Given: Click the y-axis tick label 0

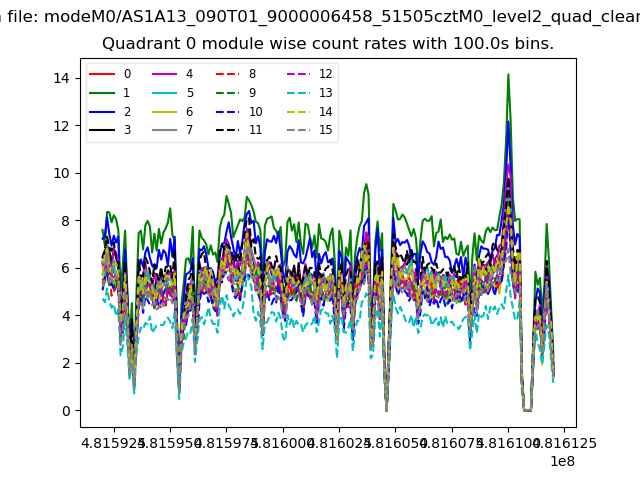Looking at the screenshot, I should coord(65,411).
